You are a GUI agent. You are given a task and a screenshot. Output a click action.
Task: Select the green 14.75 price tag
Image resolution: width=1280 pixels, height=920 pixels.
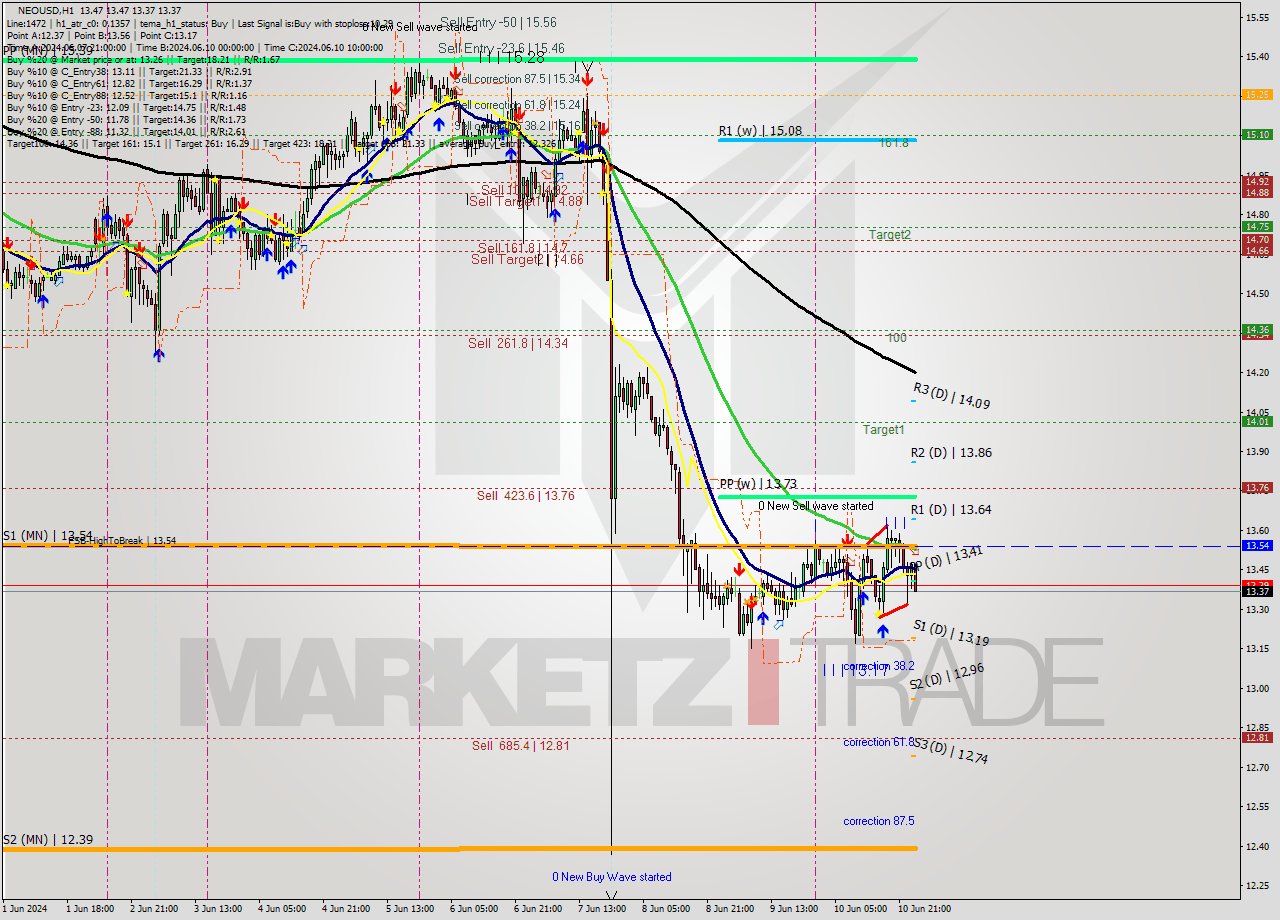(1256, 227)
